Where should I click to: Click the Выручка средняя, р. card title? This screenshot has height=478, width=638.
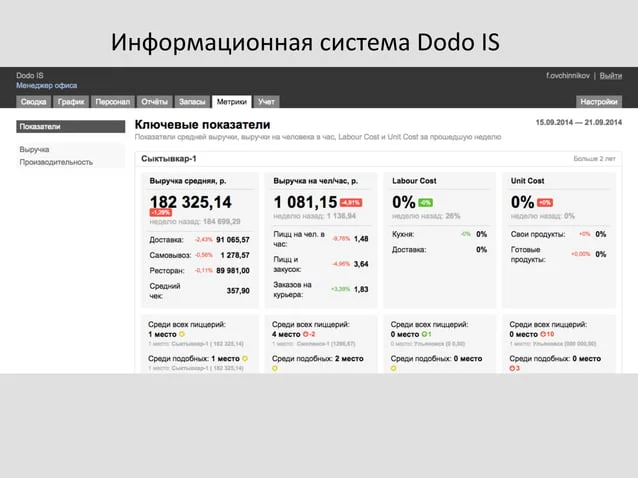pyautogui.click(x=188, y=181)
